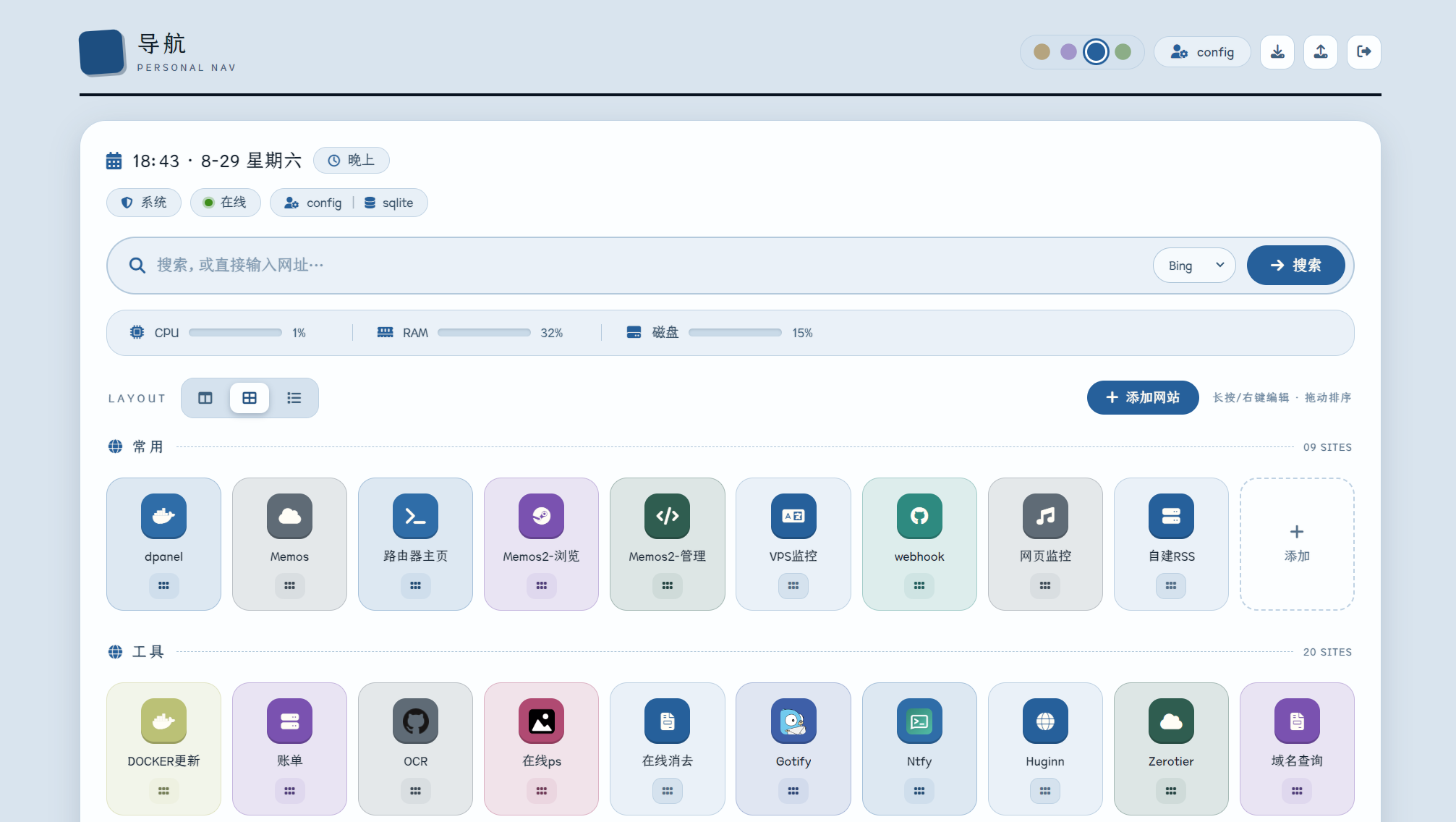This screenshot has height=822, width=1456.
Task: Open the 域名查询 document icon
Action: [x=1297, y=721]
